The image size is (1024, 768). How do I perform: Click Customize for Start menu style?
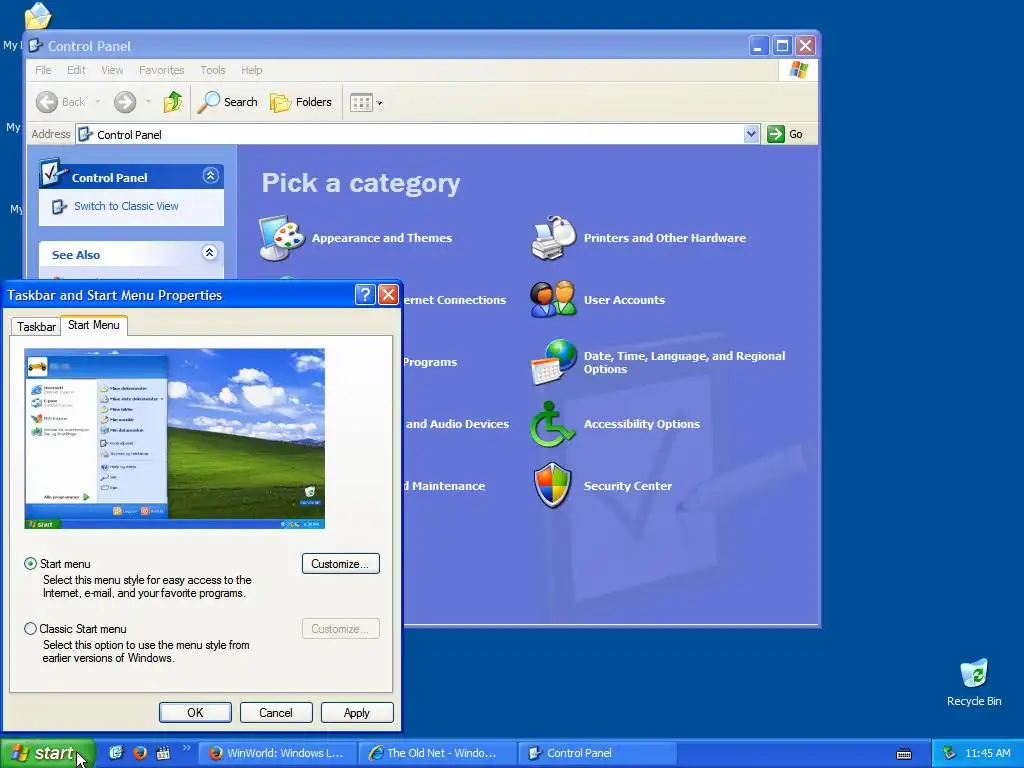(340, 564)
